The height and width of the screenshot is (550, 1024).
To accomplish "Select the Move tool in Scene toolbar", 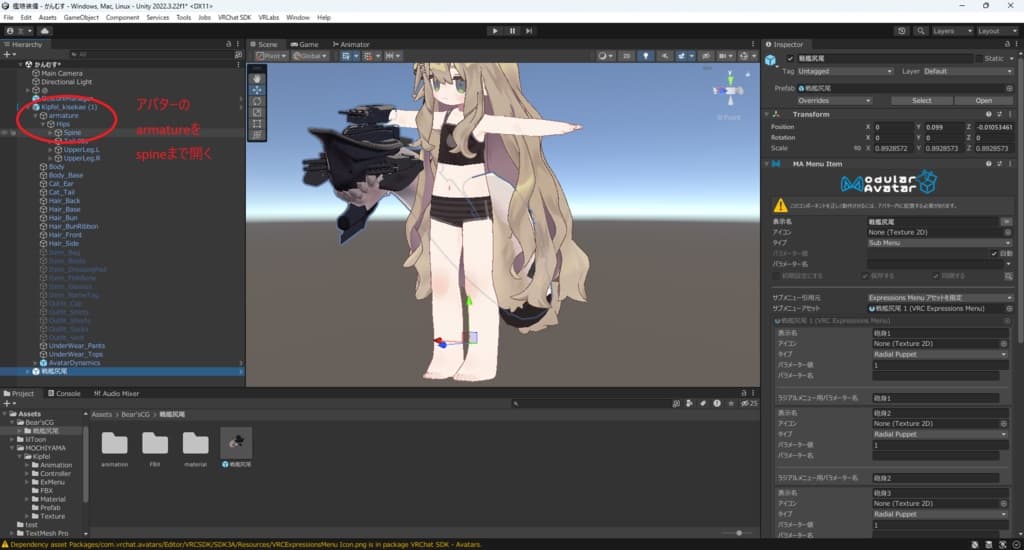I will [x=257, y=89].
